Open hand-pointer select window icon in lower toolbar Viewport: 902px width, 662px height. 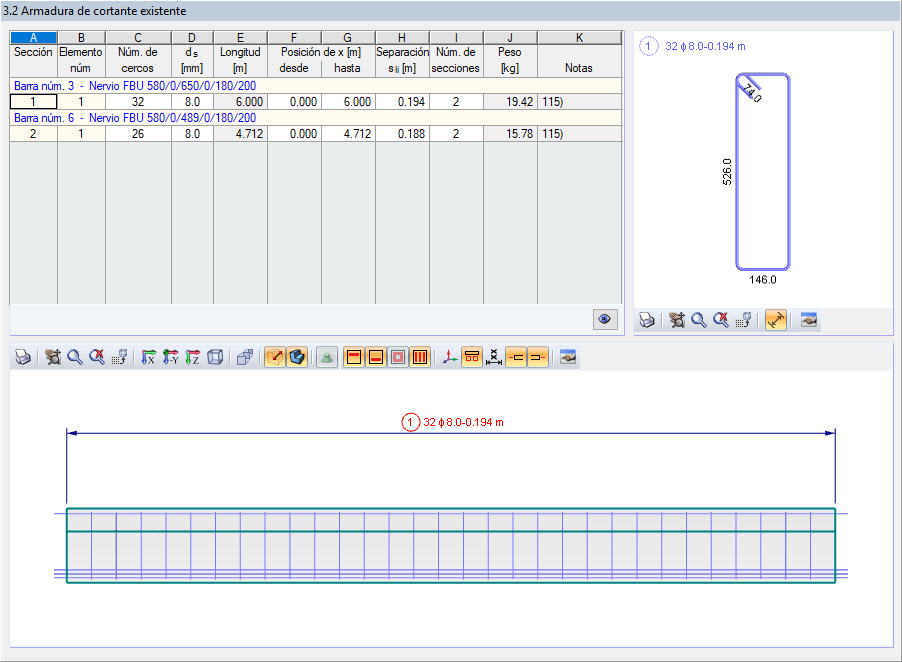568,357
